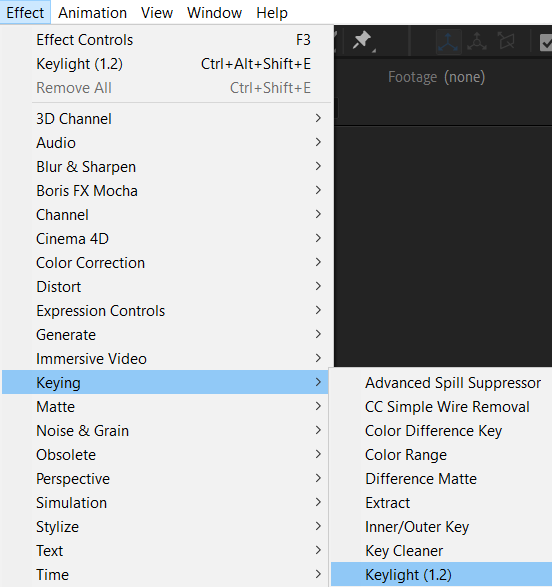Image resolution: width=552 pixels, height=587 pixels.
Task: Toggle the checkbox in the toolbar
Action: click(x=546, y=42)
